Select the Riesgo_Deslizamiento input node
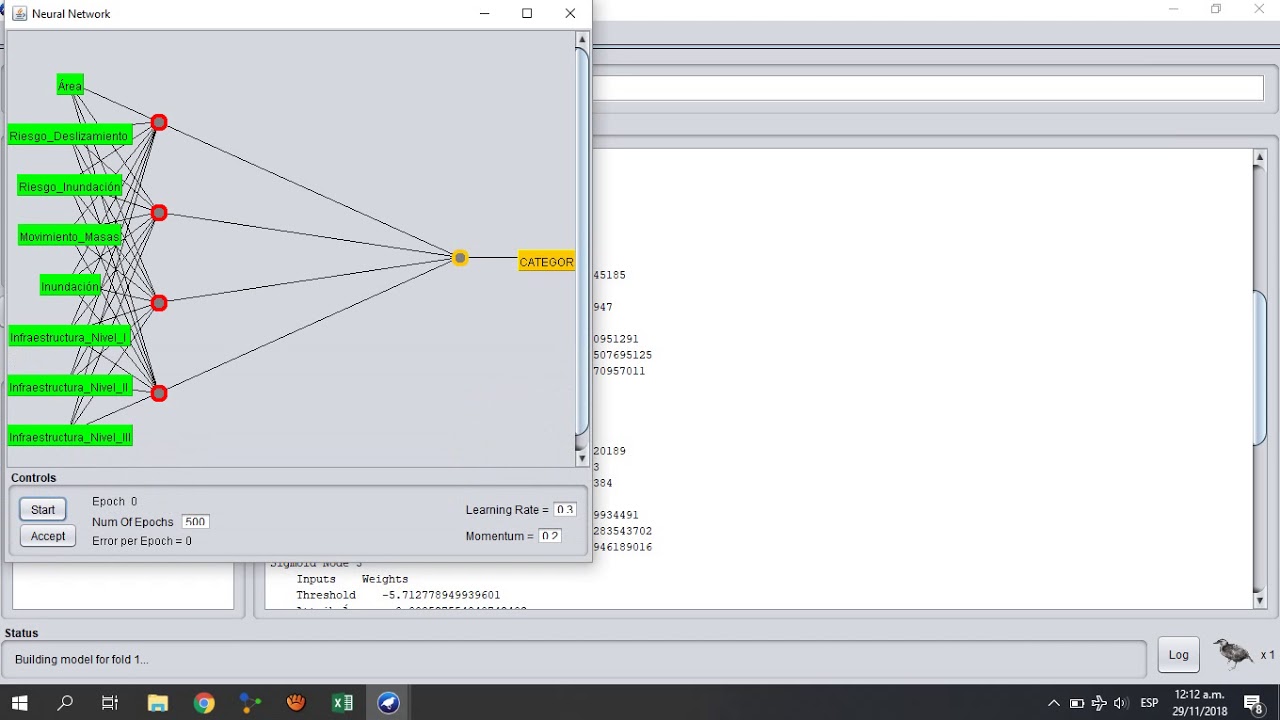 click(70, 136)
